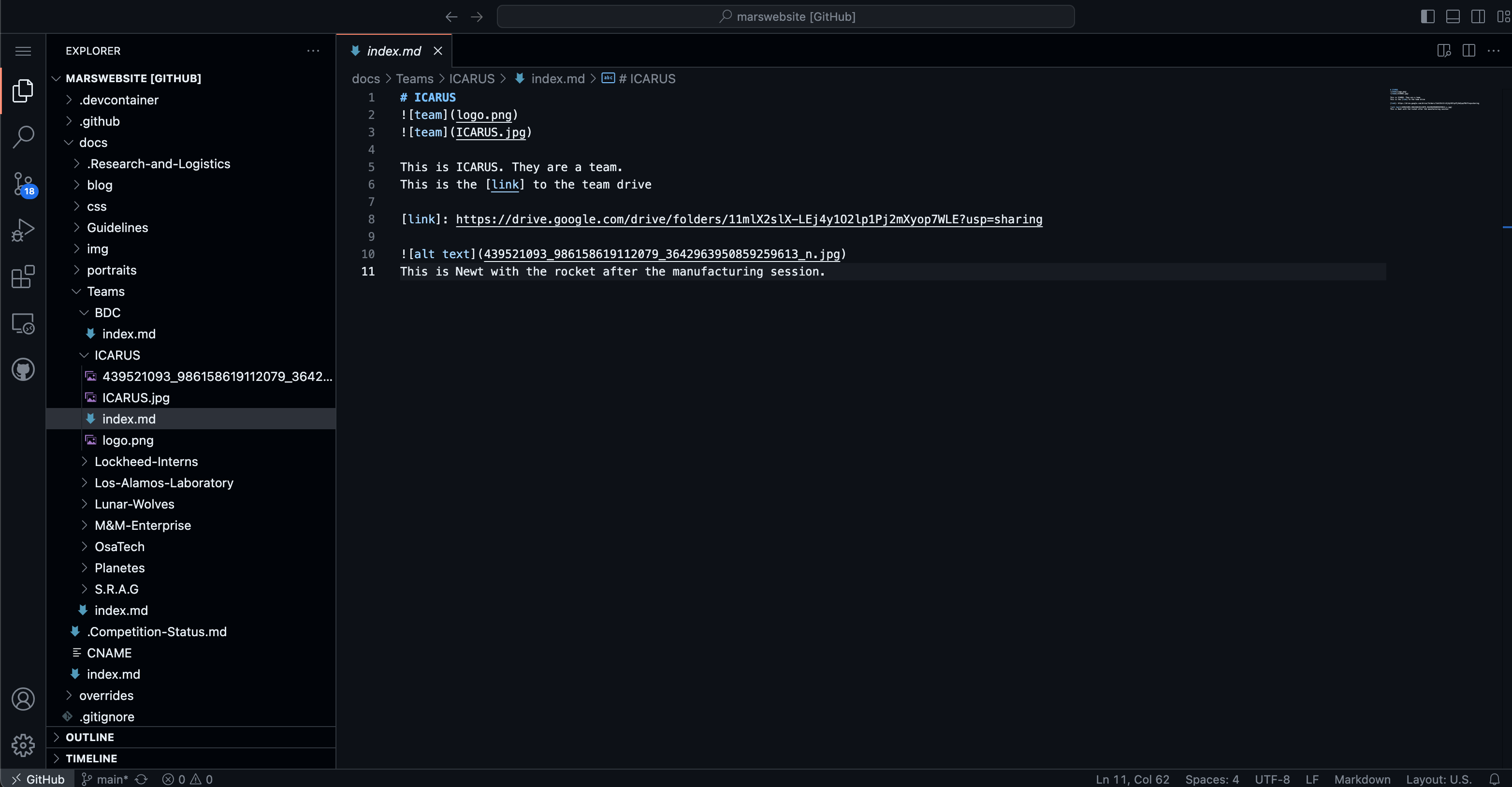1512x787 pixels.
Task: Open Source Control view with 18 changes
Action: pos(24,184)
